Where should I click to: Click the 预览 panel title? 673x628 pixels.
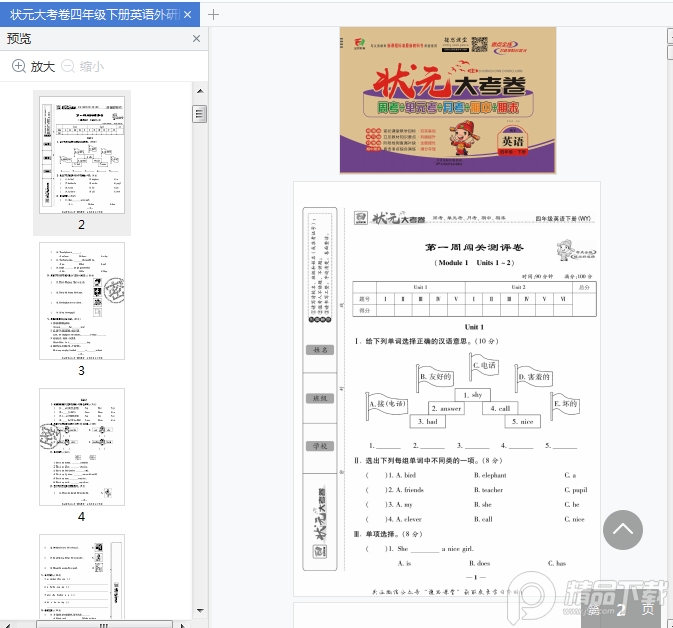point(19,39)
